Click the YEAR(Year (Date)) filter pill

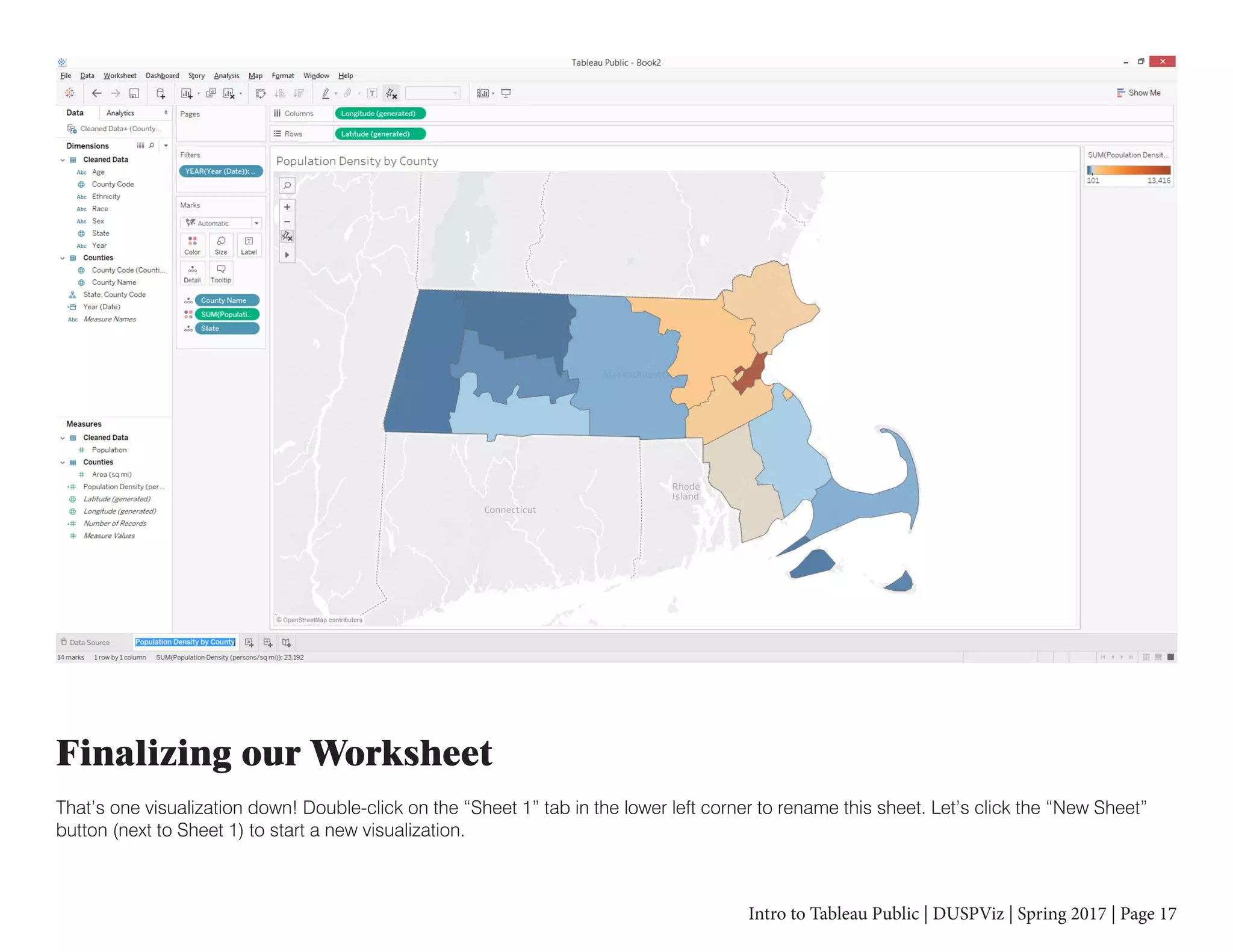(x=221, y=172)
